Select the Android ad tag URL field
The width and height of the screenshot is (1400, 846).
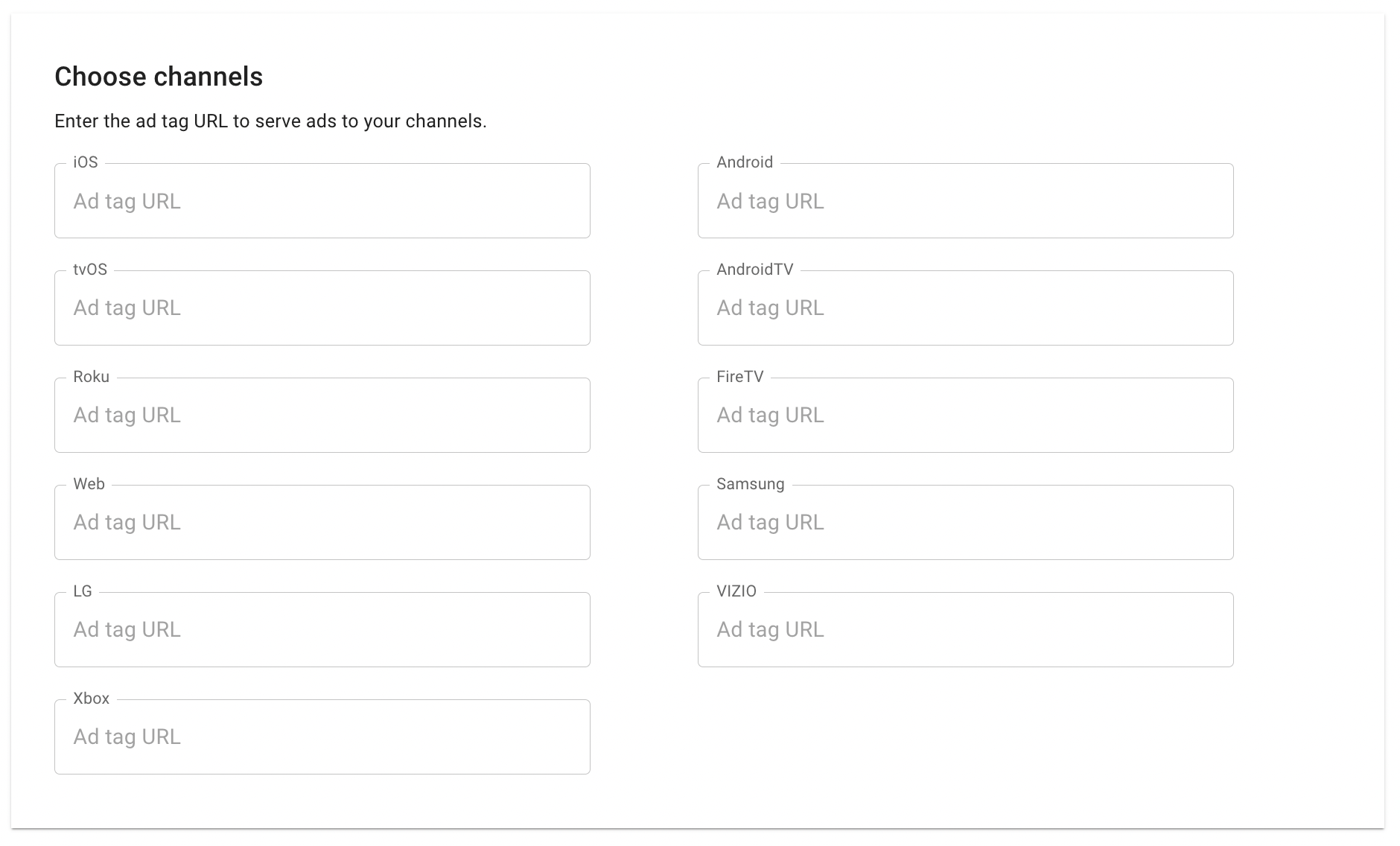click(x=966, y=201)
